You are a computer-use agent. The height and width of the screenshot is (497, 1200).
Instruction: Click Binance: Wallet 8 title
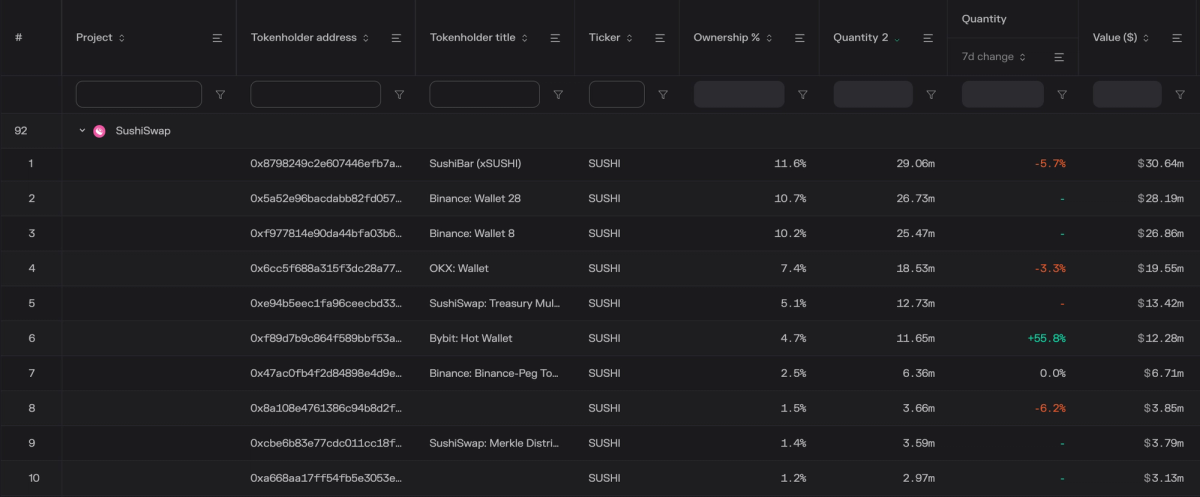[x=472, y=233]
